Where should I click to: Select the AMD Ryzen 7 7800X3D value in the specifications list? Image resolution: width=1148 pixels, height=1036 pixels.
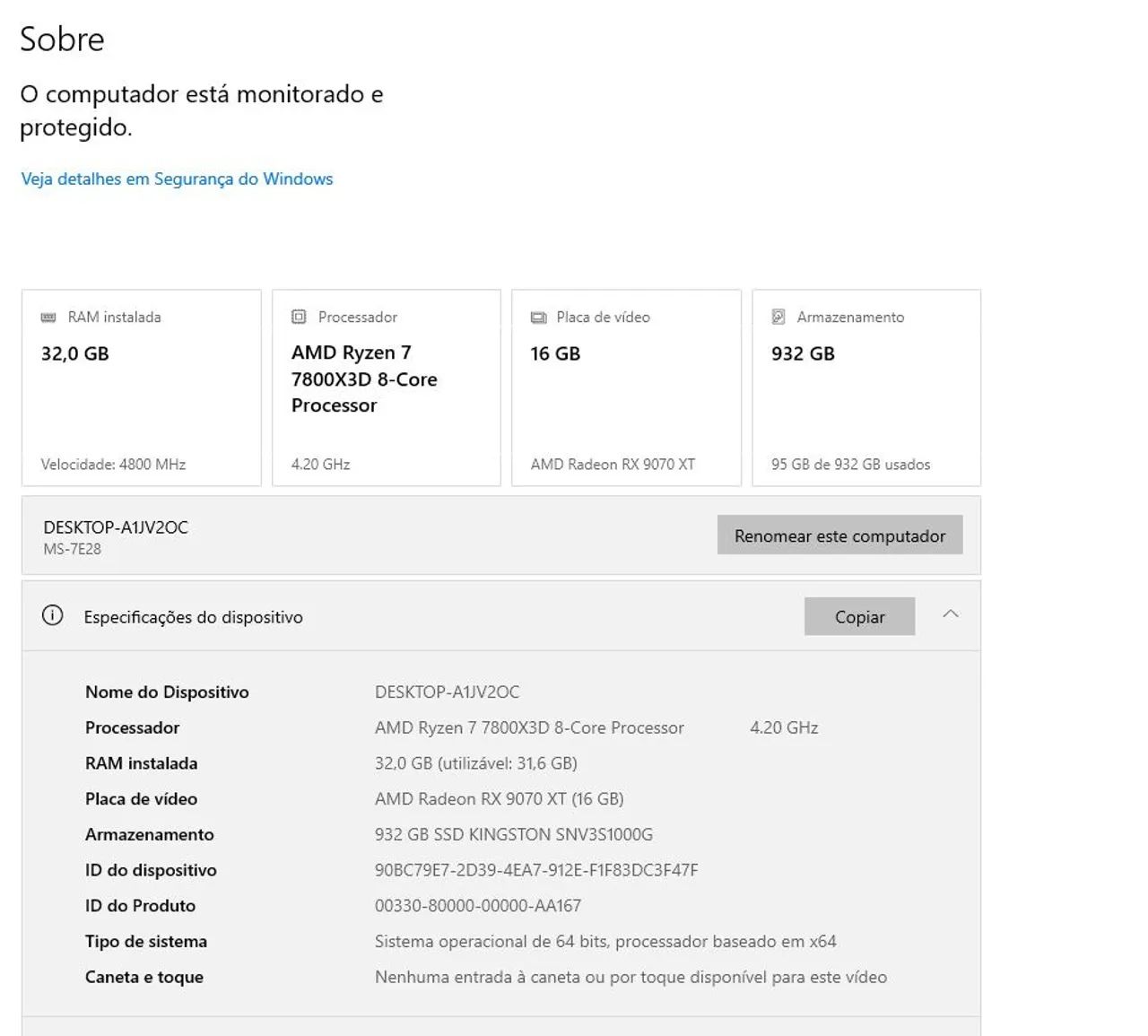pos(529,727)
